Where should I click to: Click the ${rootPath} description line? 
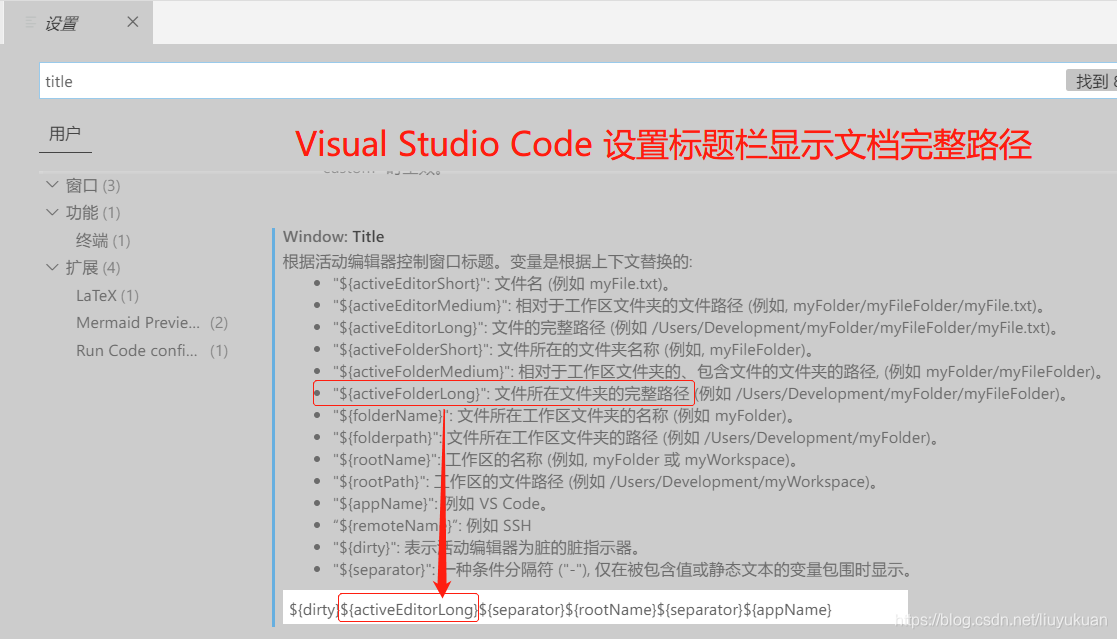point(606,482)
